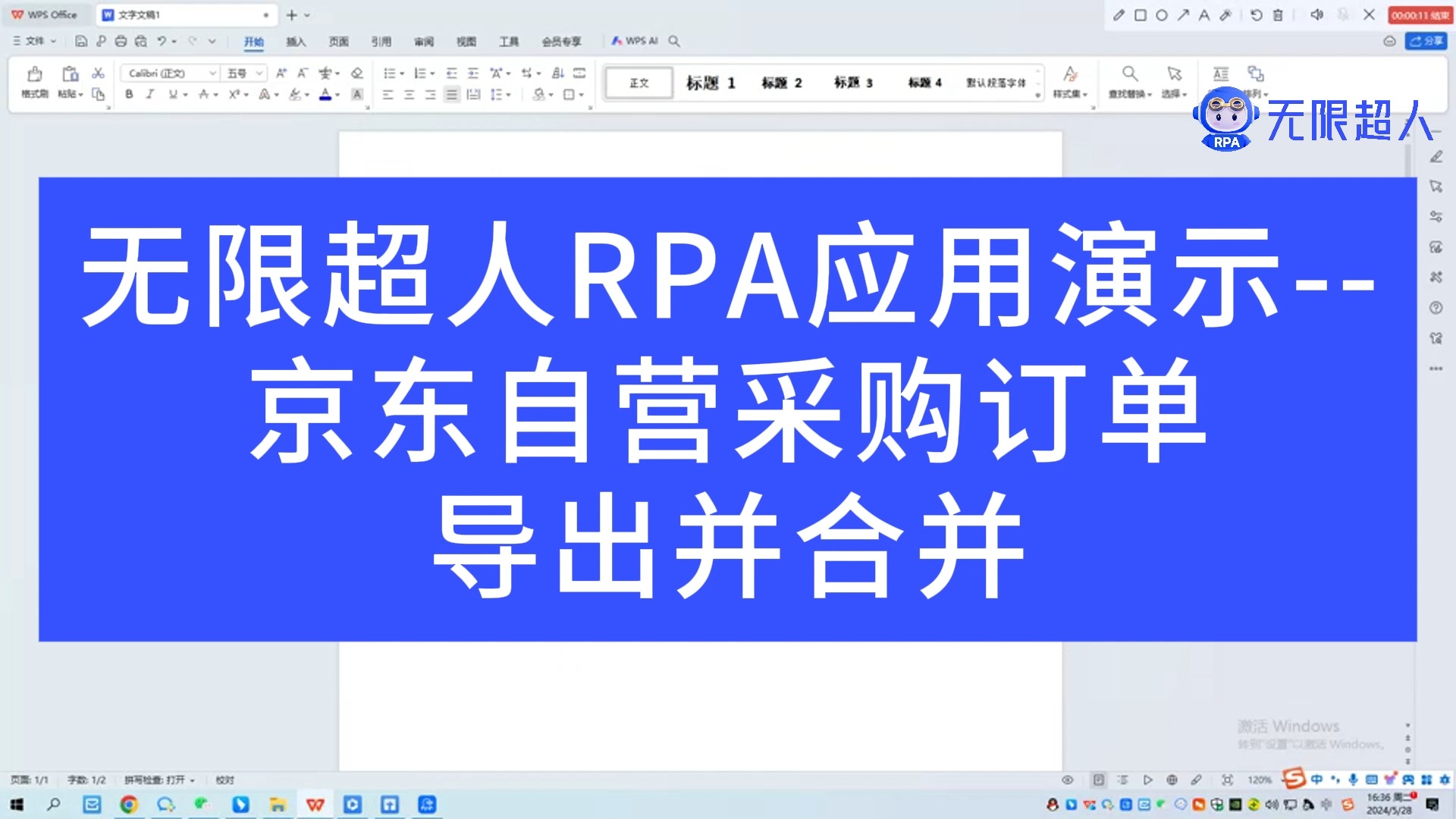Toggle justified text alignment
The height and width of the screenshot is (819, 1456).
(x=451, y=95)
